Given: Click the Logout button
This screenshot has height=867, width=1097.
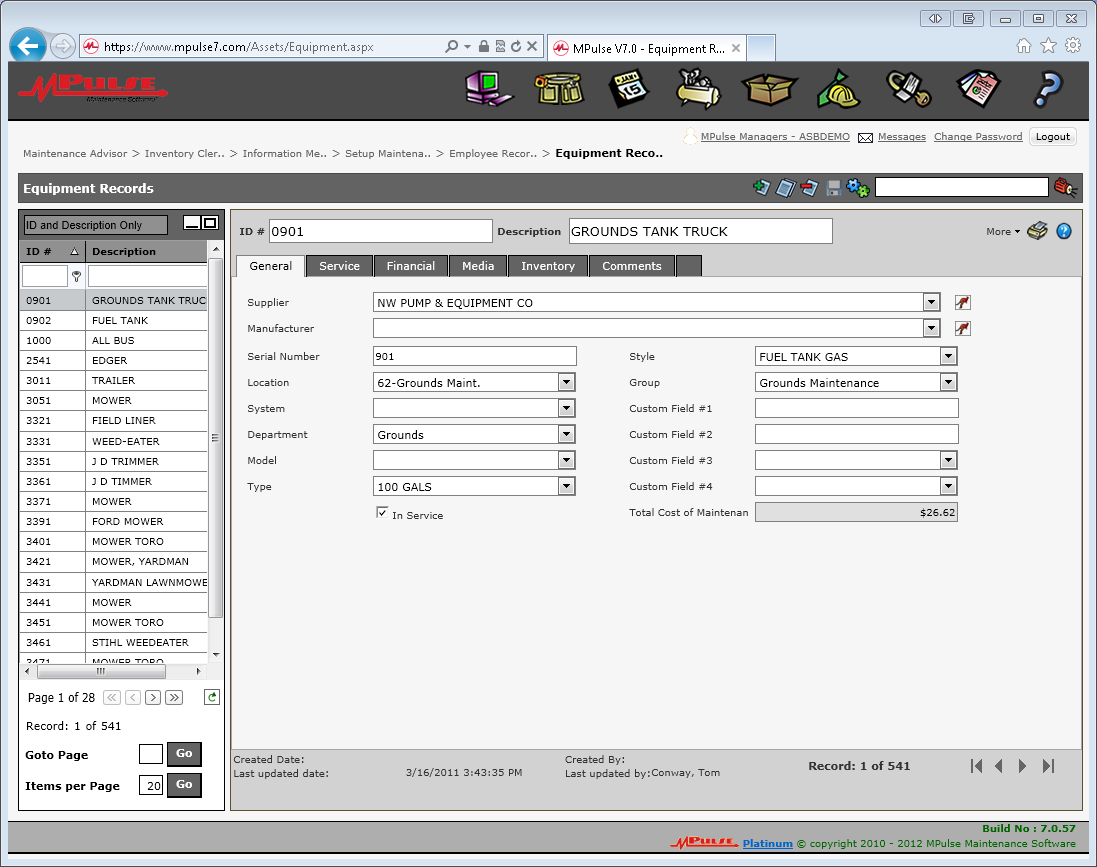Looking at the screenshot, I should 1052,136.
